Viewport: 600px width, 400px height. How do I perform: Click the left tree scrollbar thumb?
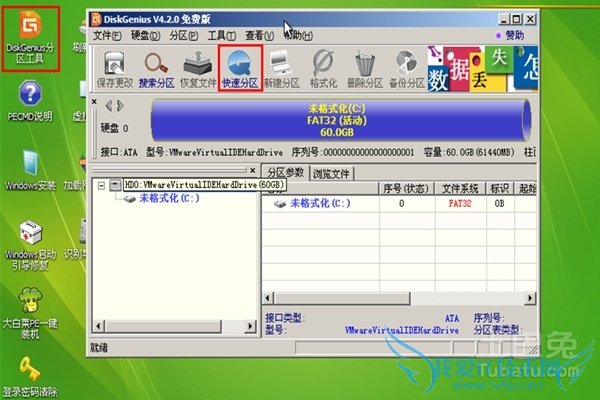pos(163,326)
